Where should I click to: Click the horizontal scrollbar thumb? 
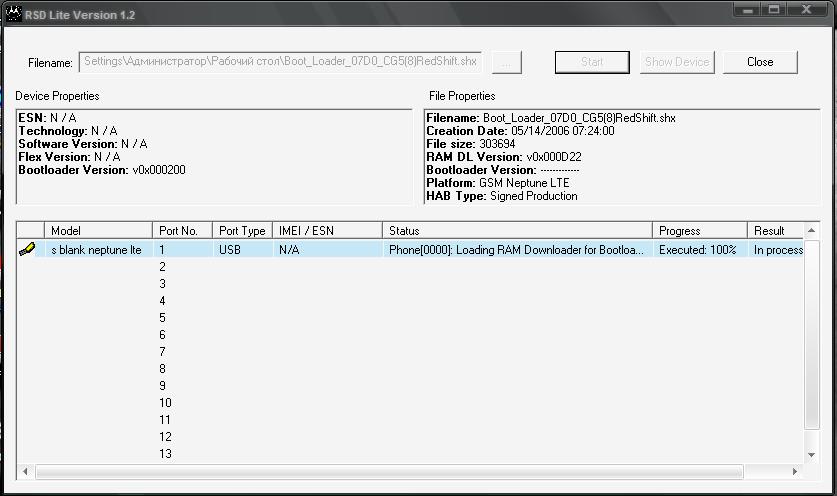pos(389,471)
